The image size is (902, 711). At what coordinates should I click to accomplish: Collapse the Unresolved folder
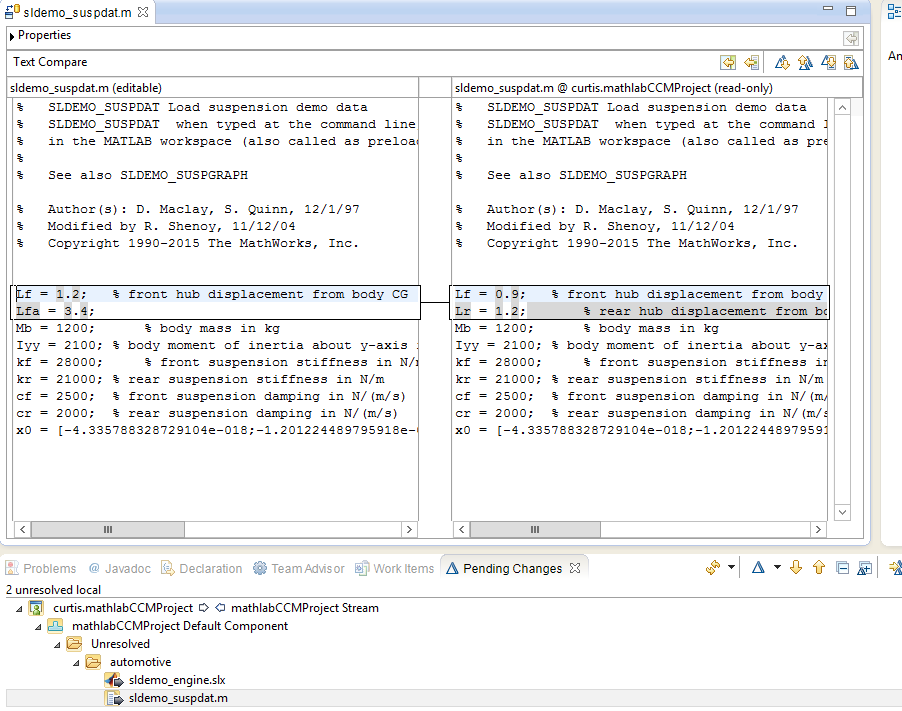[x=57, y=644]
